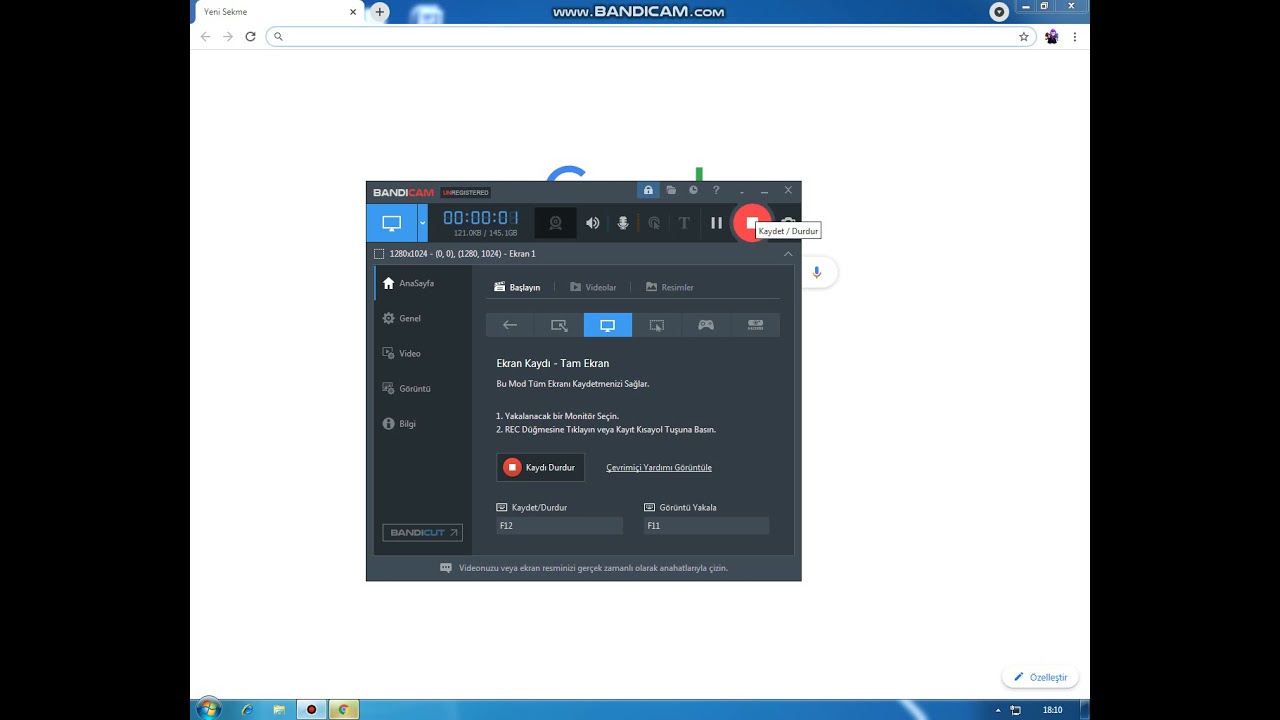Click the Chrome address bar
The image size is (1280, 720).
pos(651,36)
